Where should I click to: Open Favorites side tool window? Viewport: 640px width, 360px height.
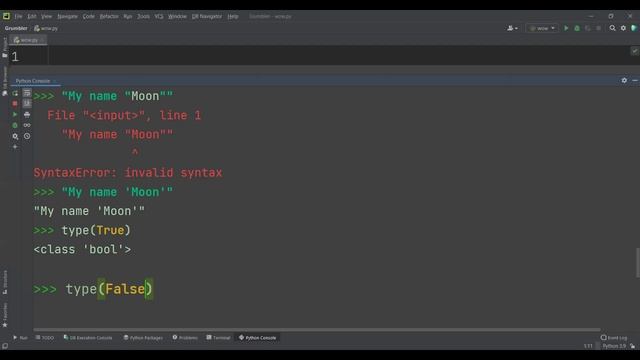coord(5,315)
